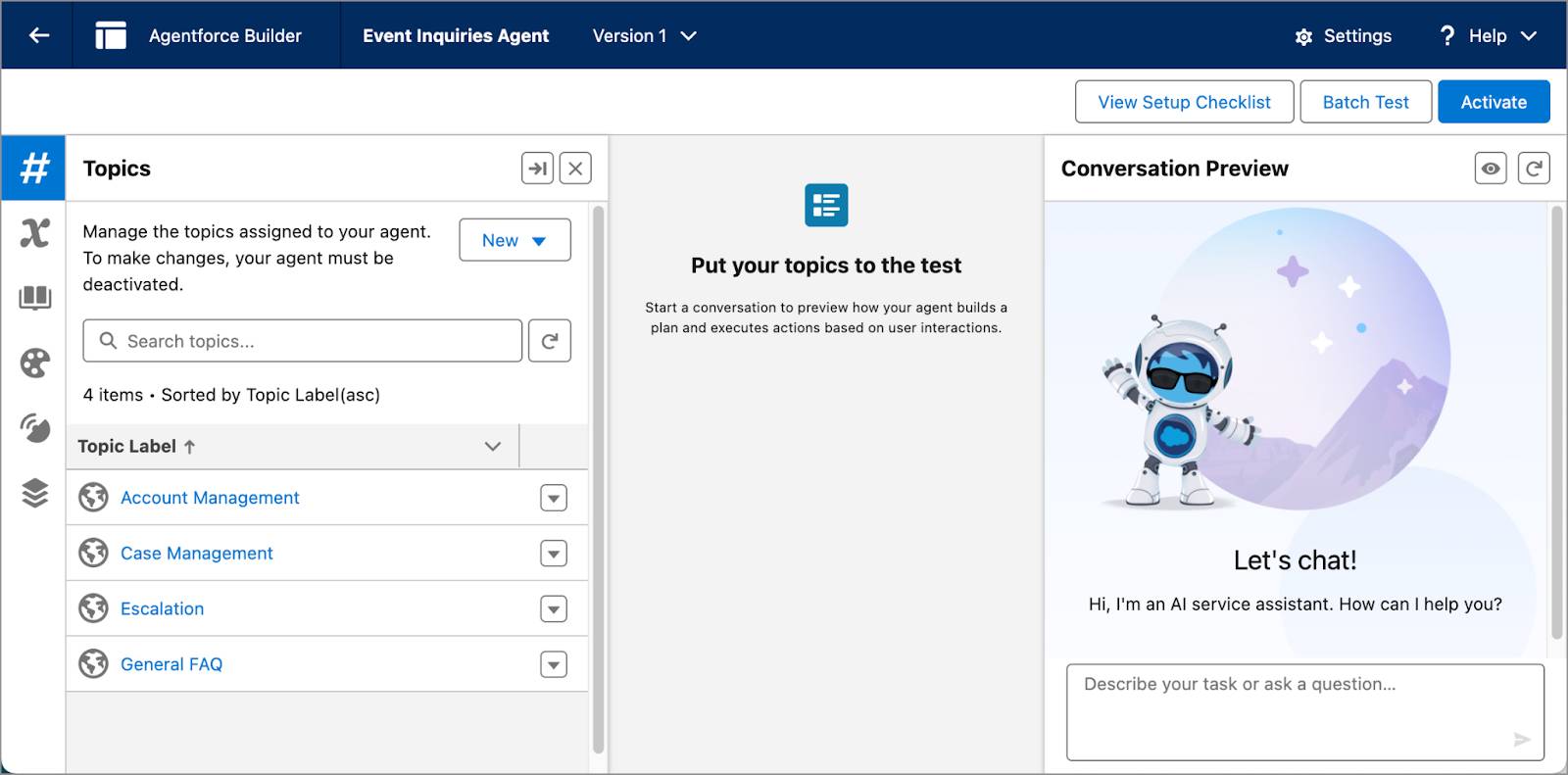Open row actions for Account Management

[x=554, y=498]
